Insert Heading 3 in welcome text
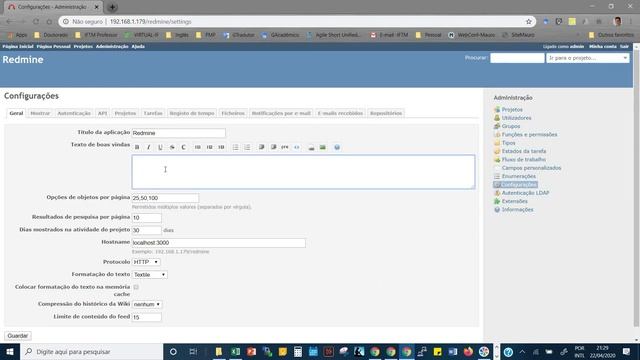Screen dimensions: 640x360 click(x=221, y=147)
